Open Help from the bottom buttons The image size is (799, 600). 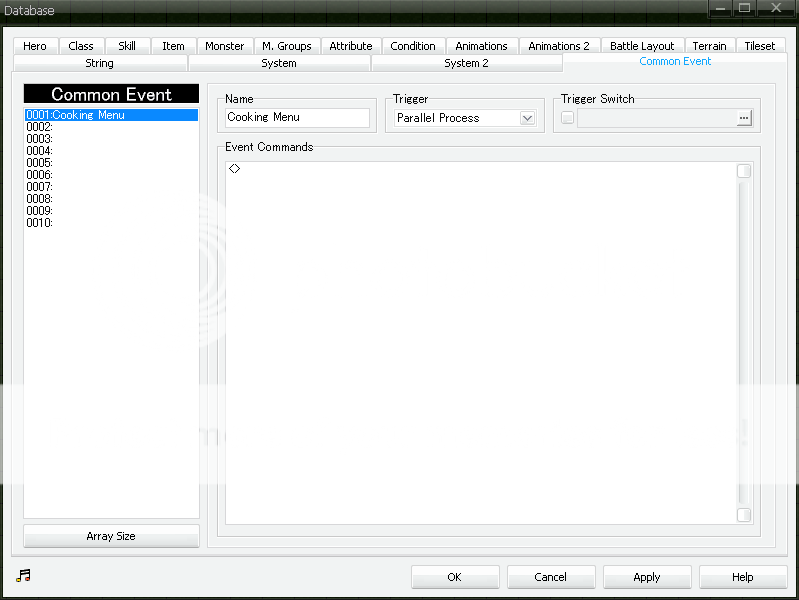click(x=742, y=577)
